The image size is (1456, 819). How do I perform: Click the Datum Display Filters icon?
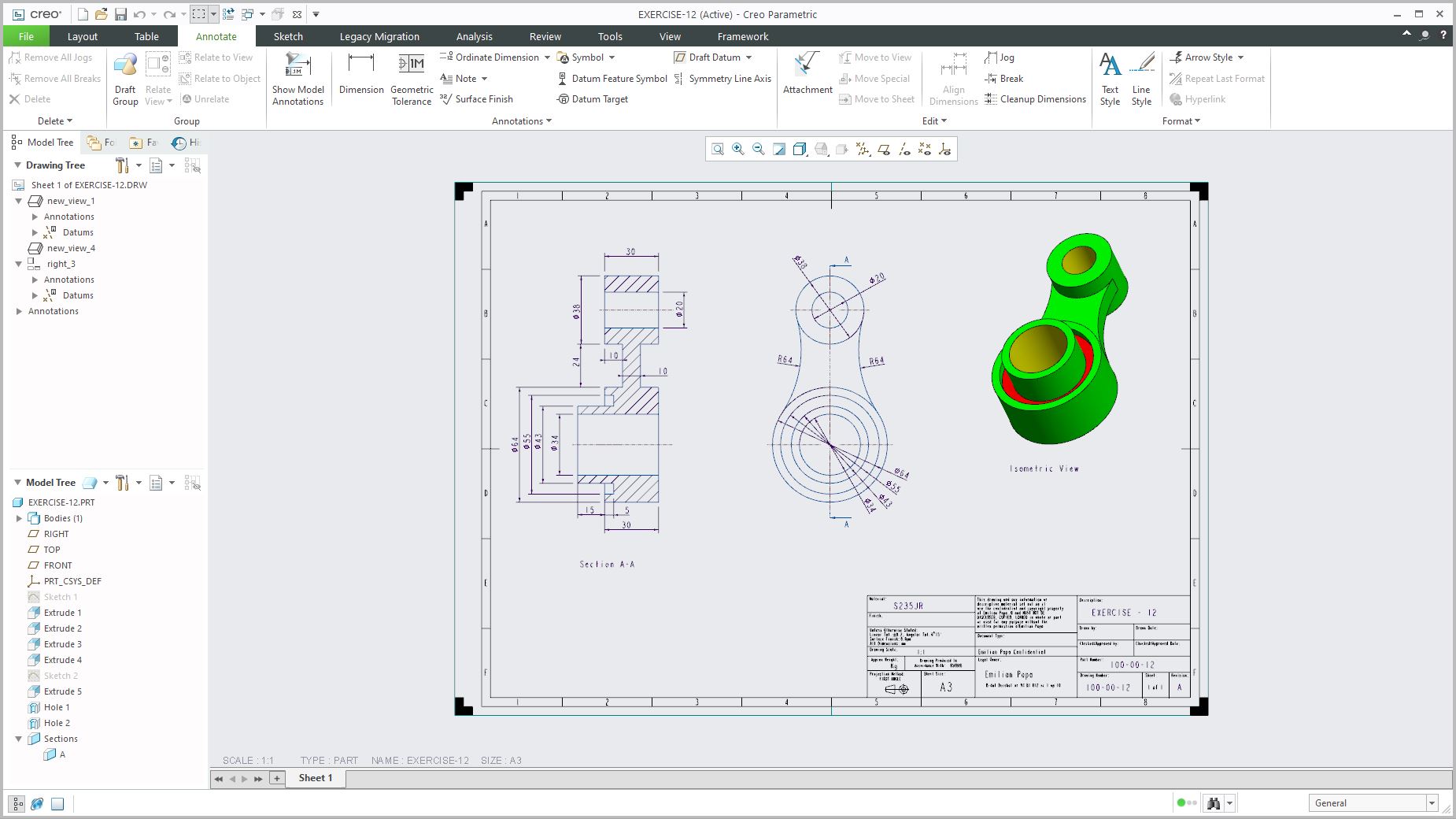click(x=863, y=149)
